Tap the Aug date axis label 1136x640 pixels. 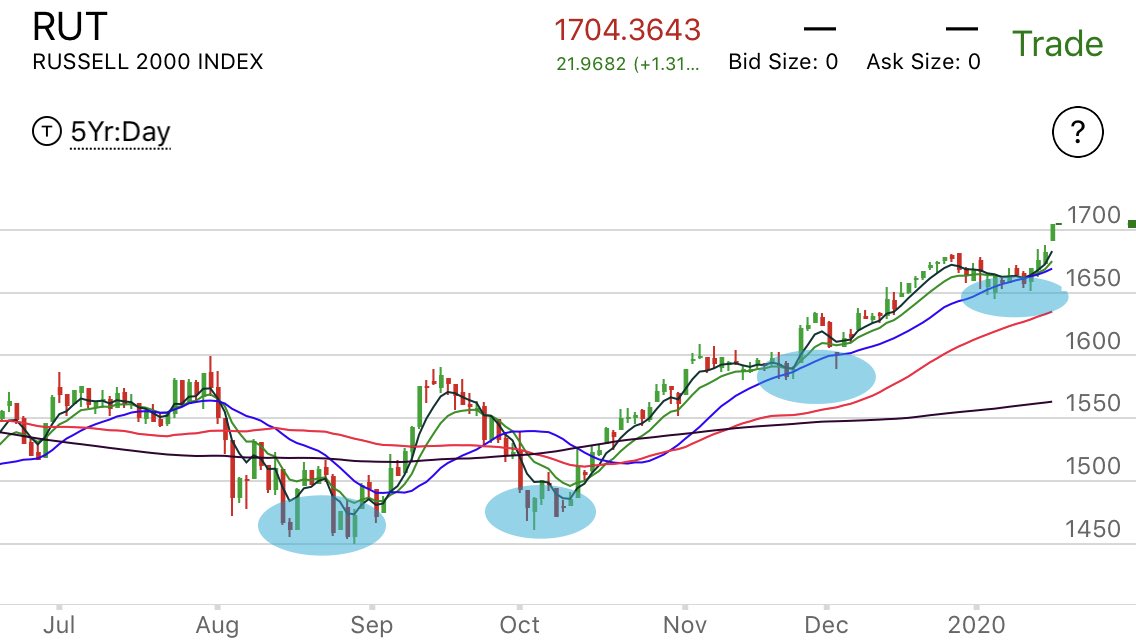tap(217, 625)
